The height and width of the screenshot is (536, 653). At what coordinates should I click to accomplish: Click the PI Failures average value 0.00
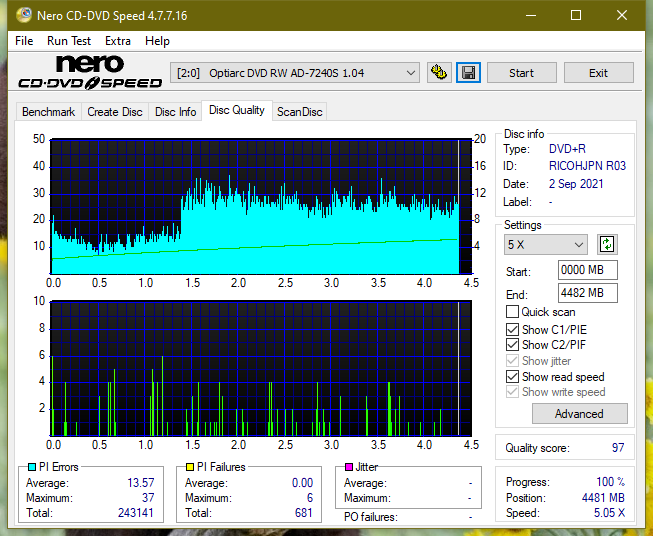click(302, 483)
